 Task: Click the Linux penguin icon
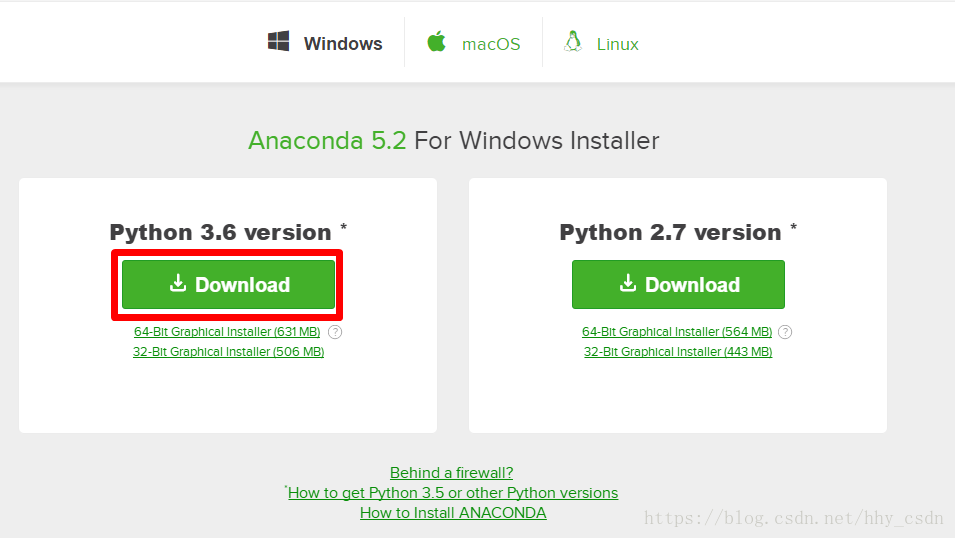pyautogui.click(x=573, y=42)
